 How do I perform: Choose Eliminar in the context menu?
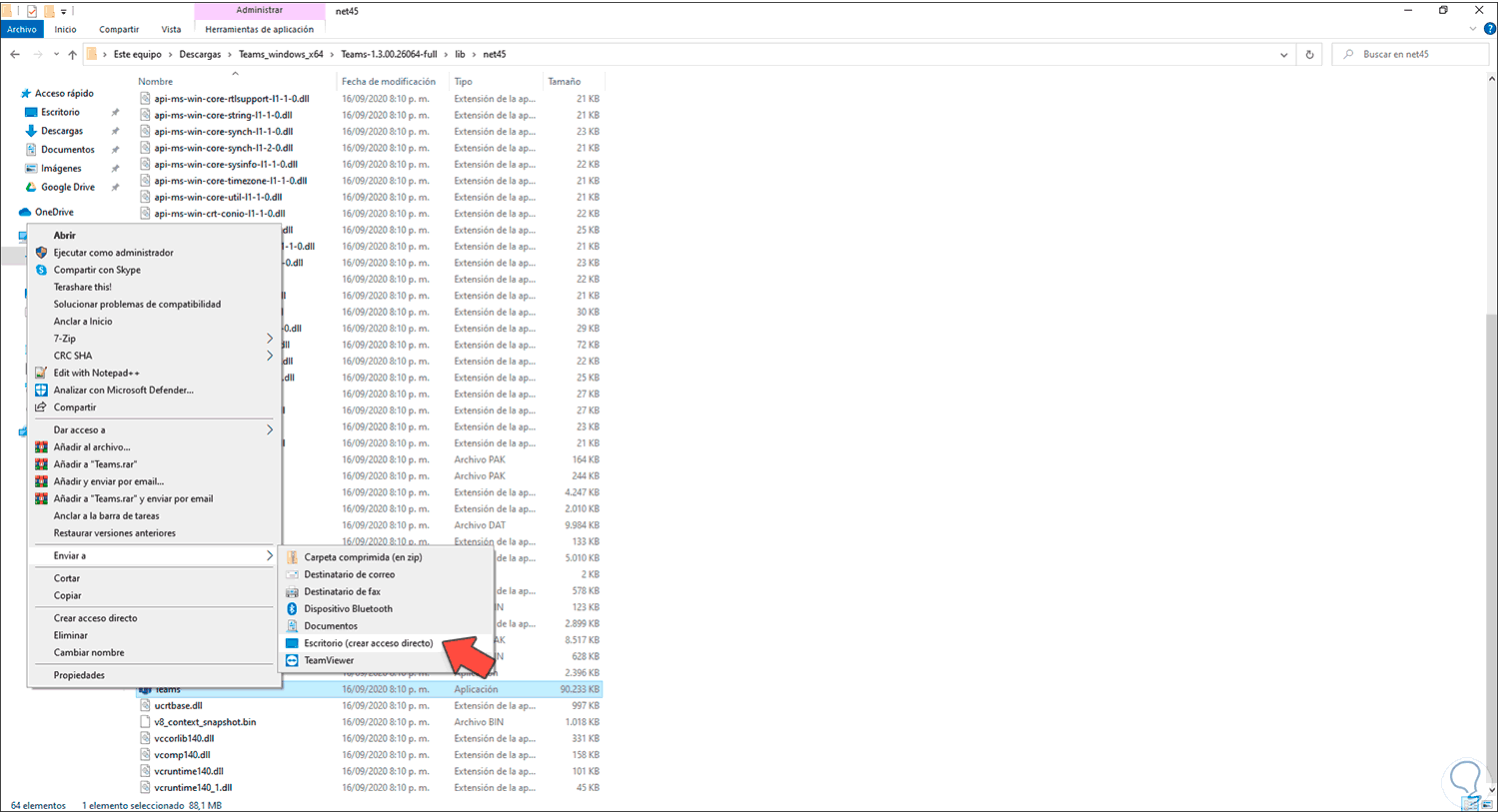pyautogui.click(x=71, y=636)
